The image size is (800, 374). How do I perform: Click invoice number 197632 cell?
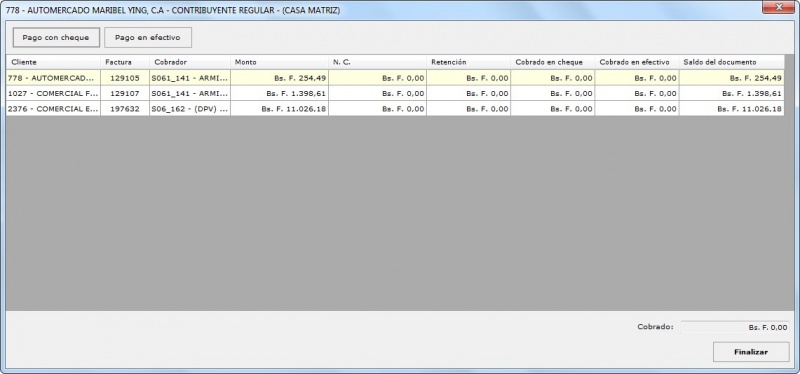(x=125, y=109)
